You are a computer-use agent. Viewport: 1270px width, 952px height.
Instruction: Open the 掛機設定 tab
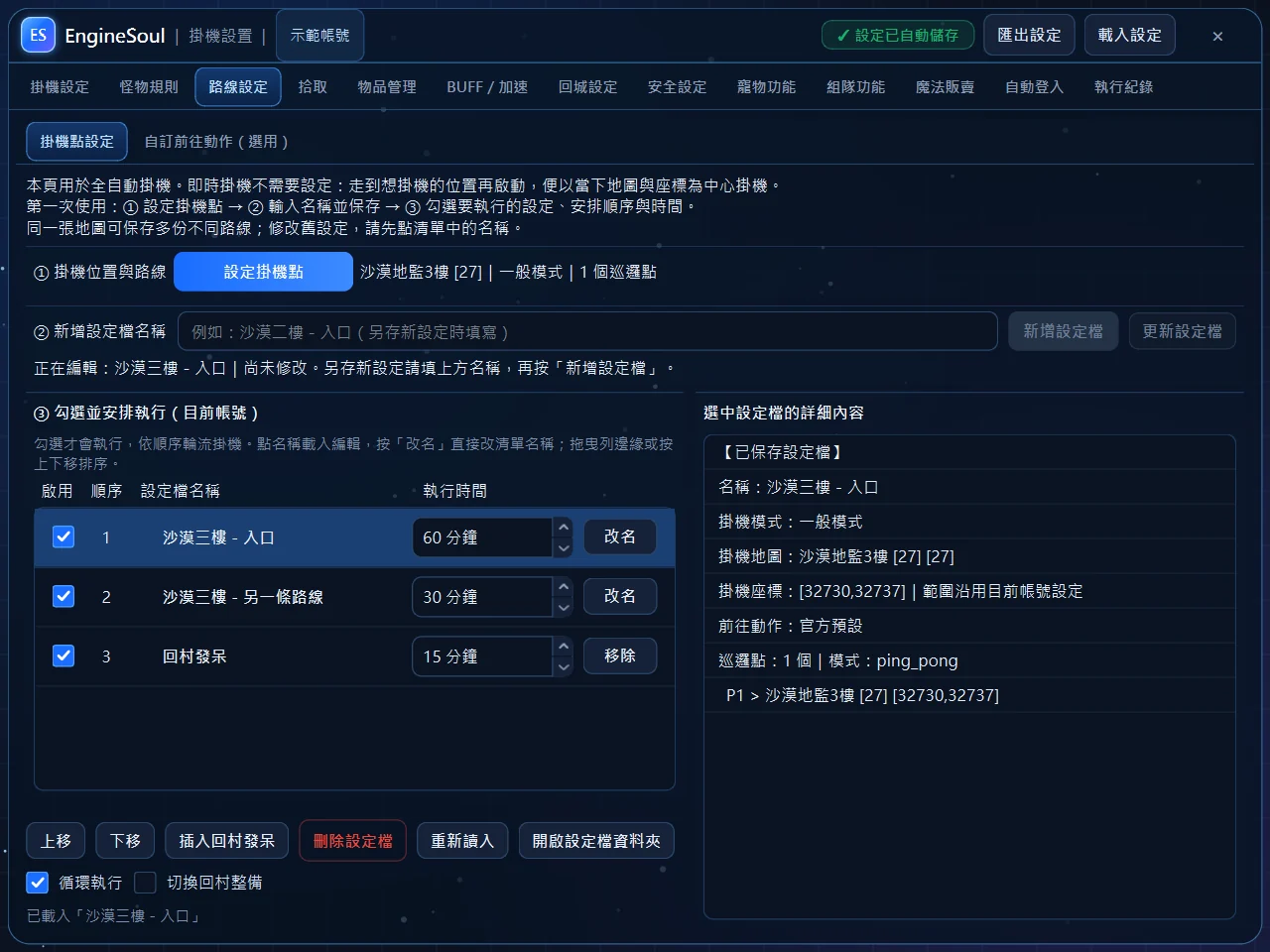point(60,87)
